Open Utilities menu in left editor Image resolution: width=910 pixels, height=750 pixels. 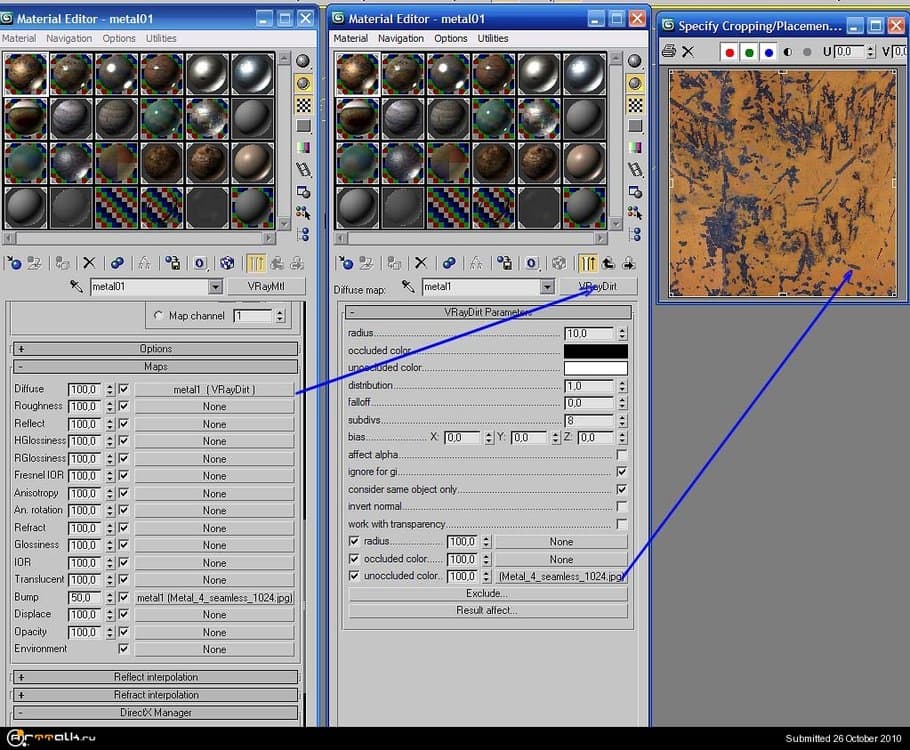coord(161,38)
